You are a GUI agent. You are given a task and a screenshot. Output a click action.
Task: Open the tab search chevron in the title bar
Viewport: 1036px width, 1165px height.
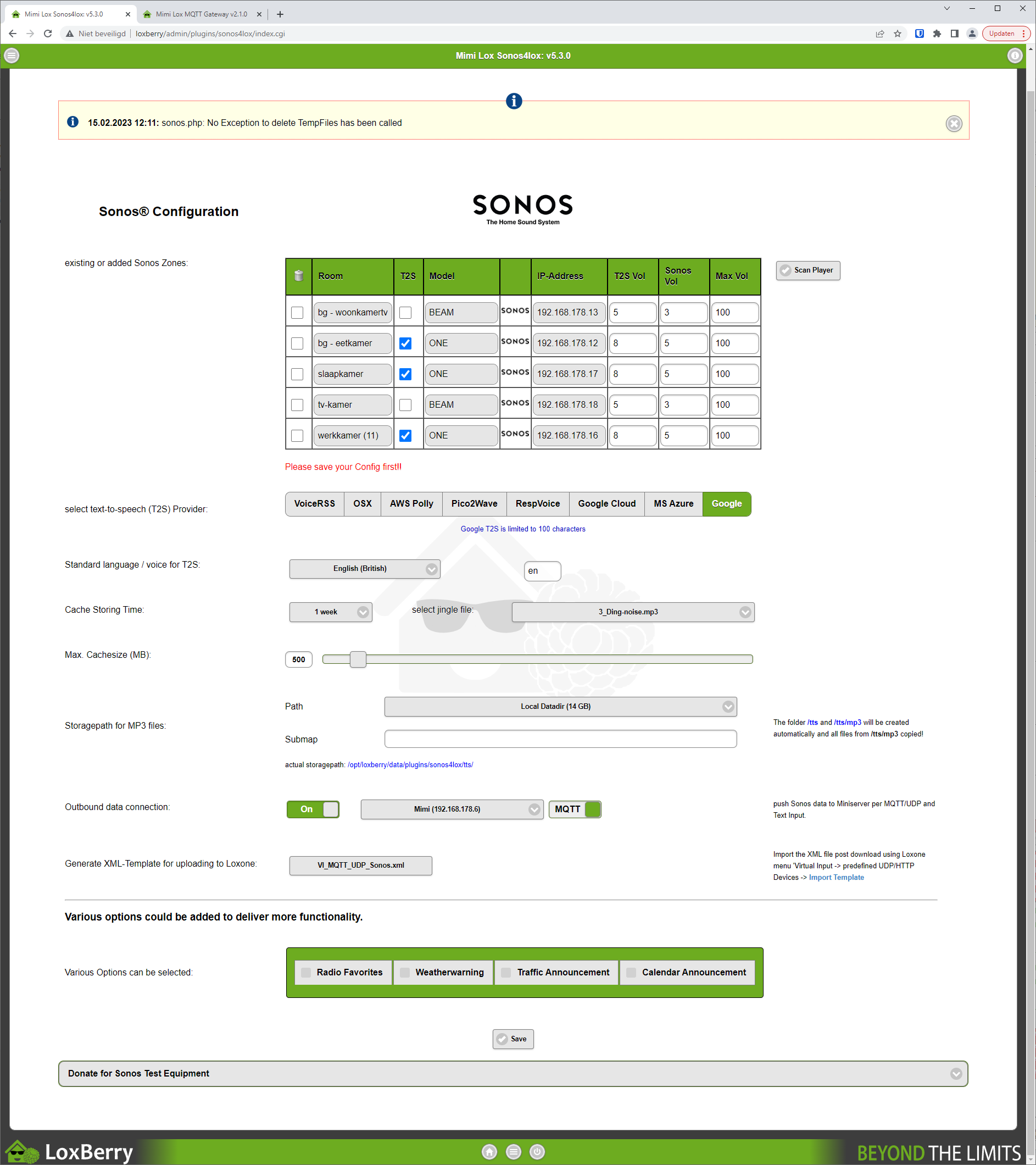tap(946, 9)
